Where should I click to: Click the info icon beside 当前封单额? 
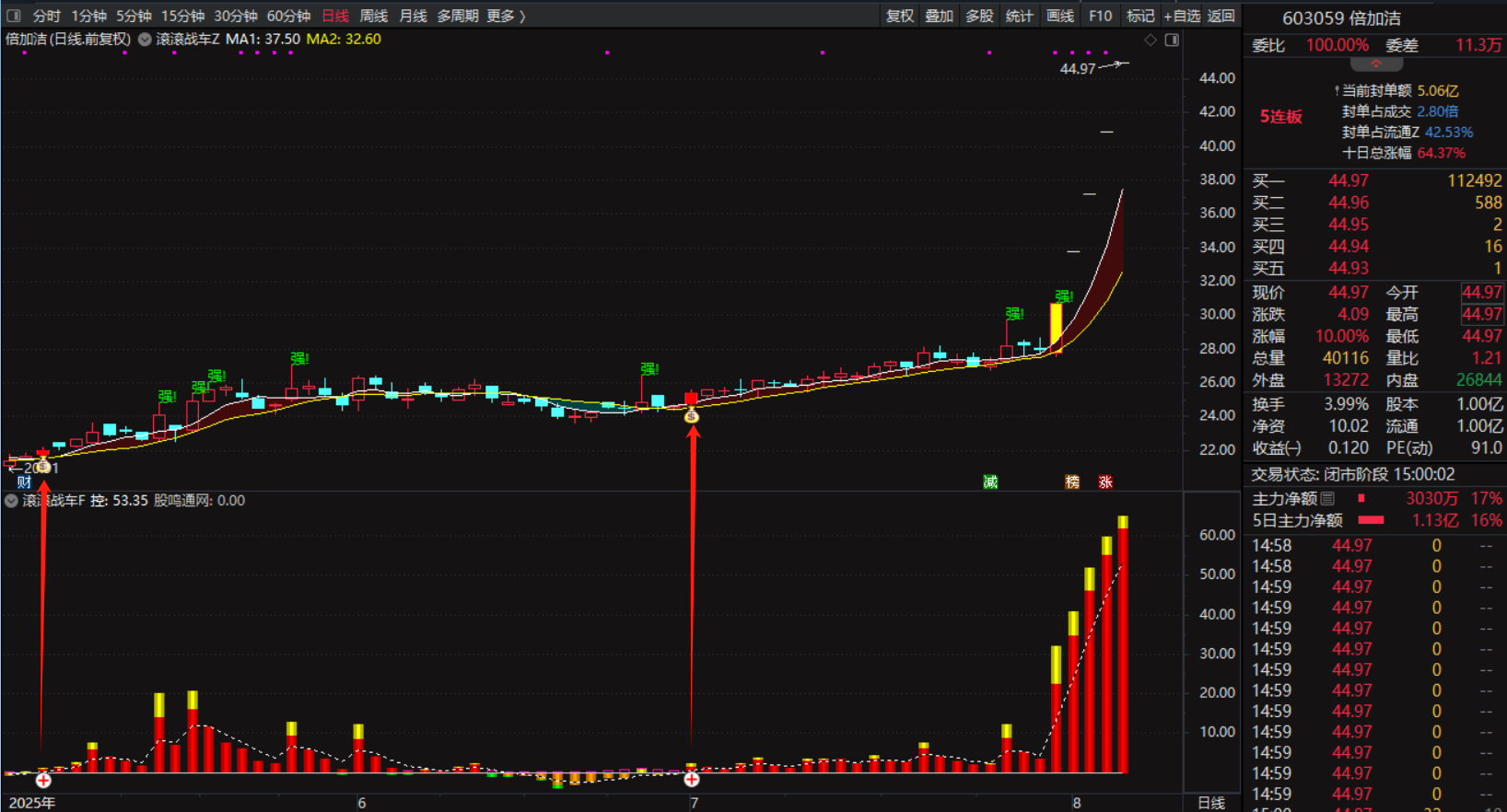click(x=1337, y=90)
